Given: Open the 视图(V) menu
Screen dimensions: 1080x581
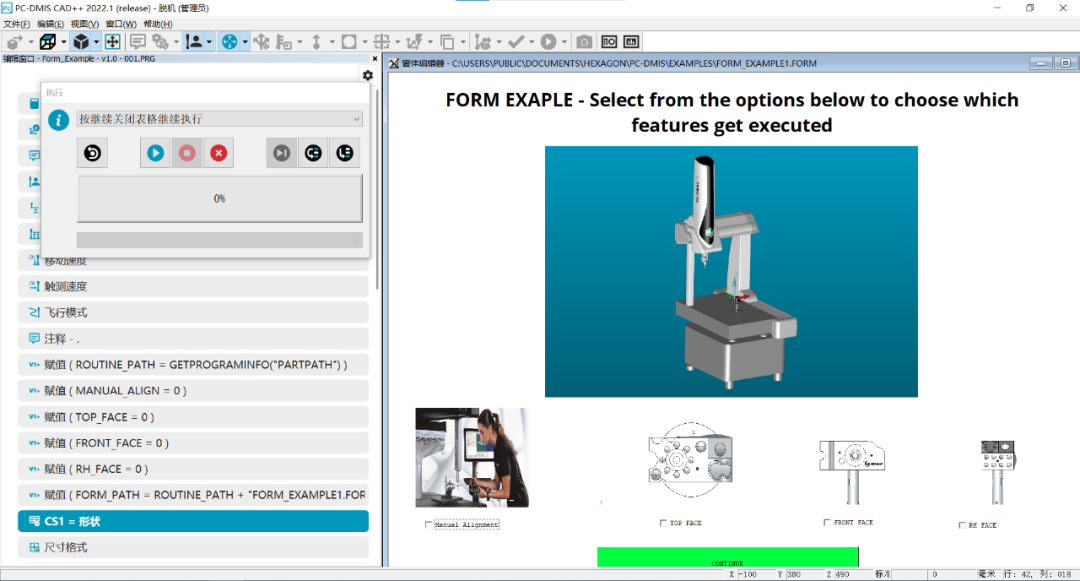Looking at the screenshot, I should (85, 24).
